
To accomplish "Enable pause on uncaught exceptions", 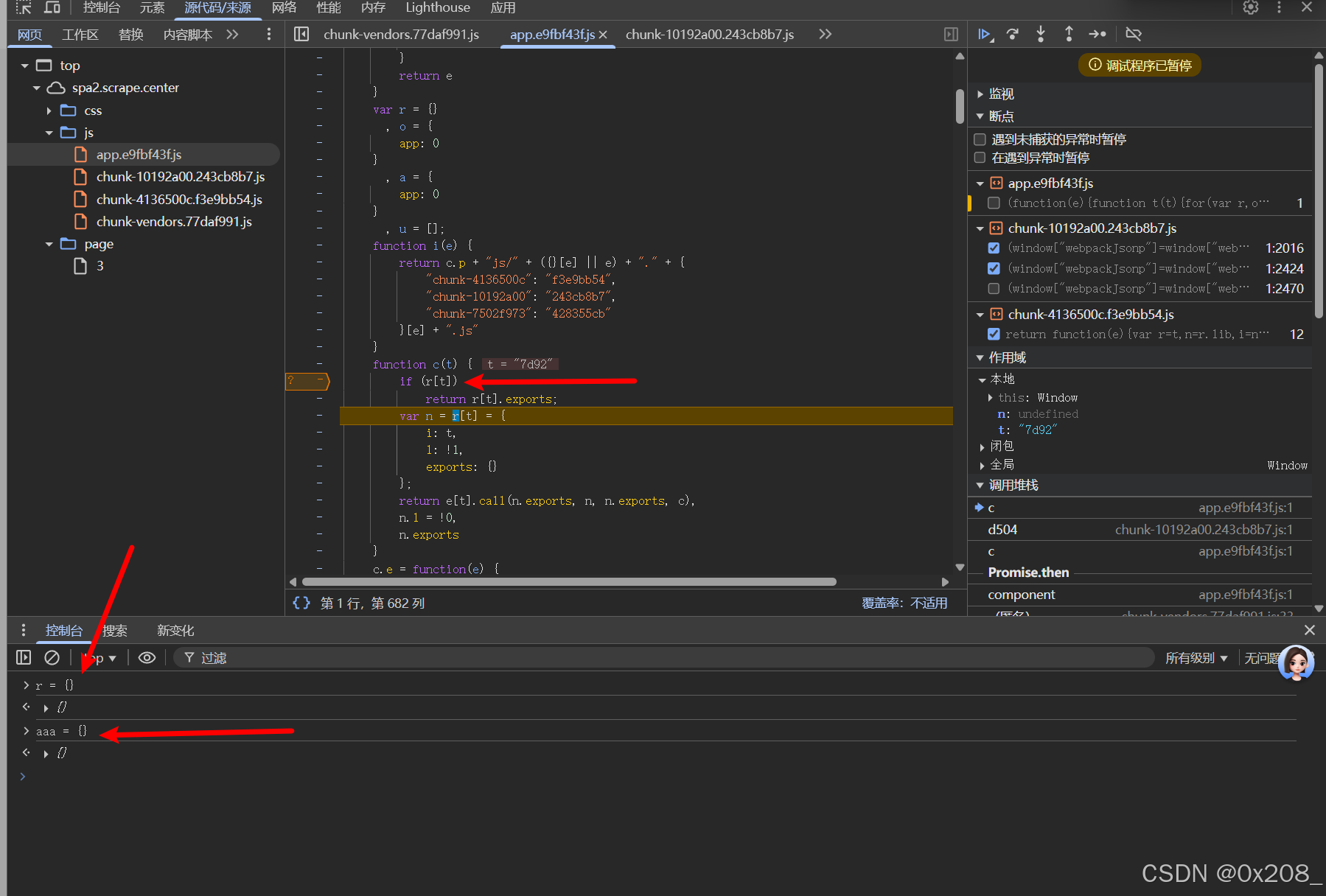I will (980, 139).
